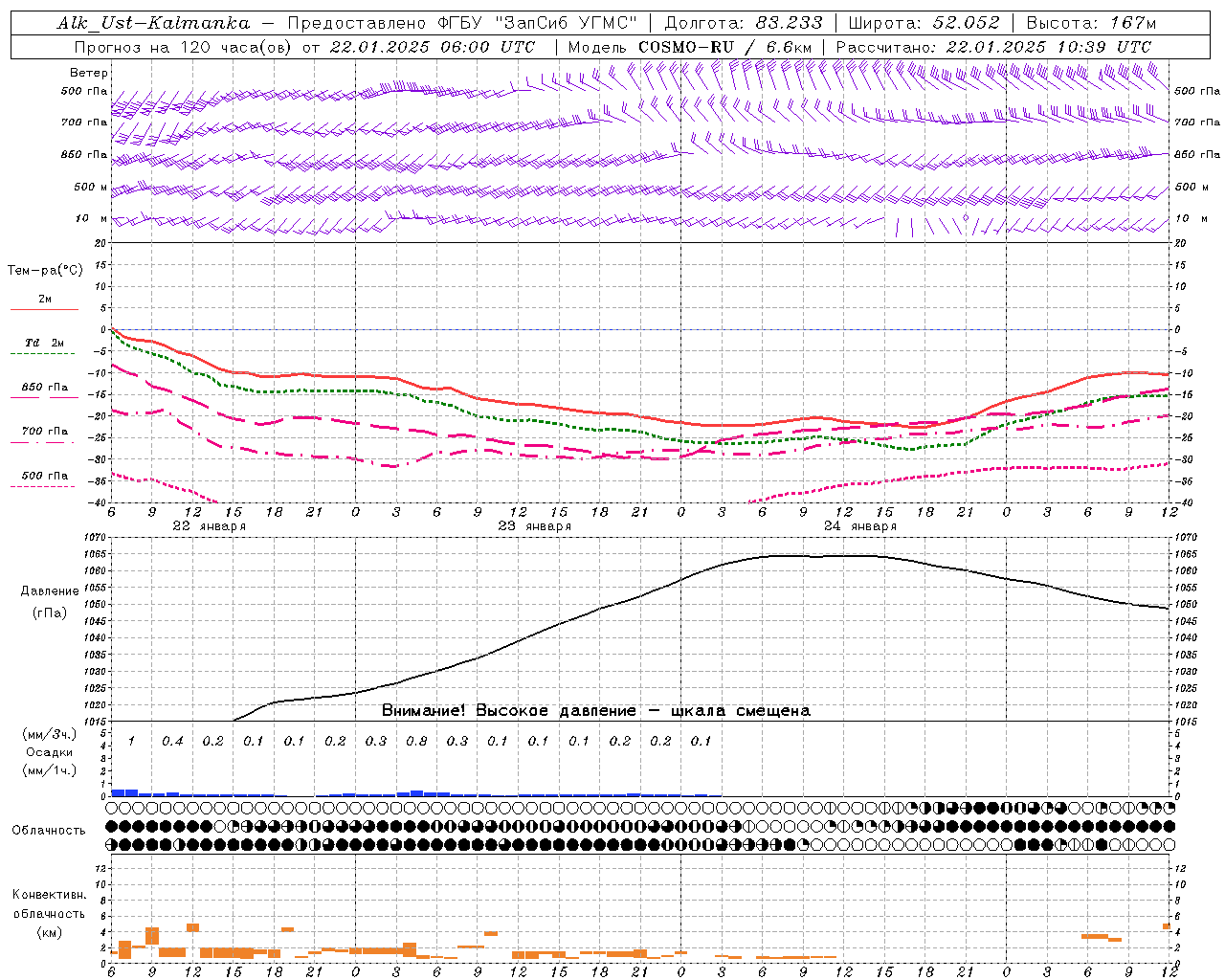This screenshot has width=1225, height=980.
Task: Click the 22 января date label
Action: pos(209,526)
